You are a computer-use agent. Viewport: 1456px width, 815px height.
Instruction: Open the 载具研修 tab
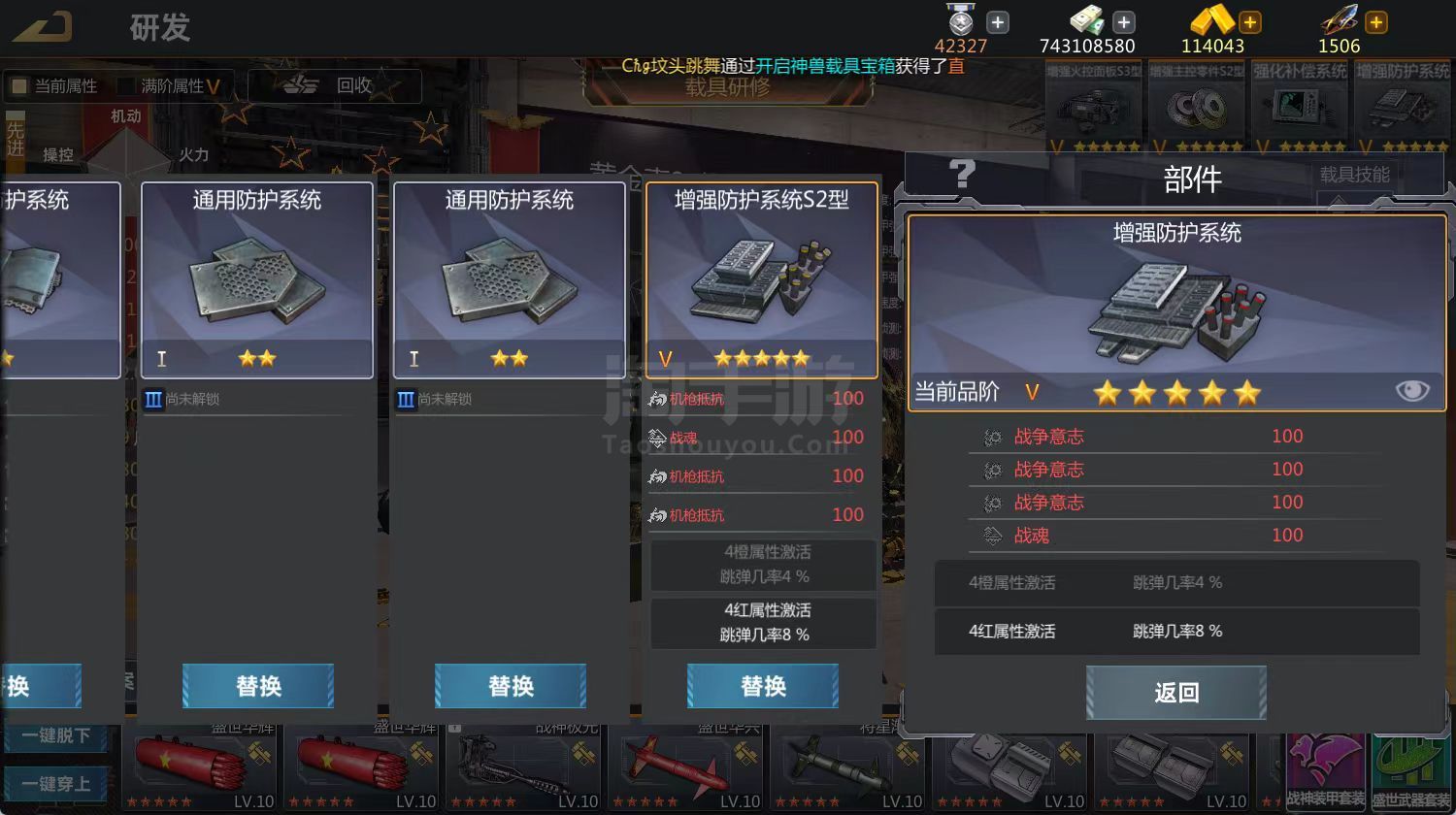click(727, 86)
